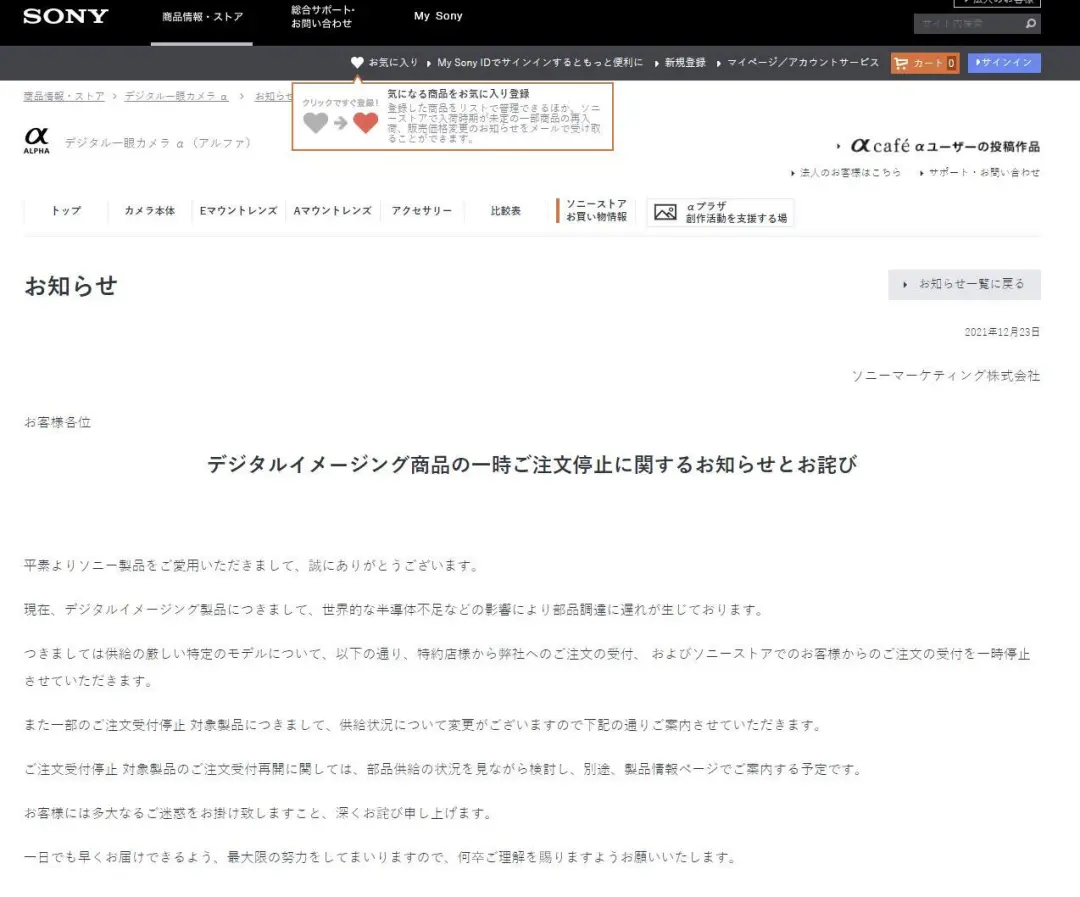Click the サインイン button

pos(1004,62)
